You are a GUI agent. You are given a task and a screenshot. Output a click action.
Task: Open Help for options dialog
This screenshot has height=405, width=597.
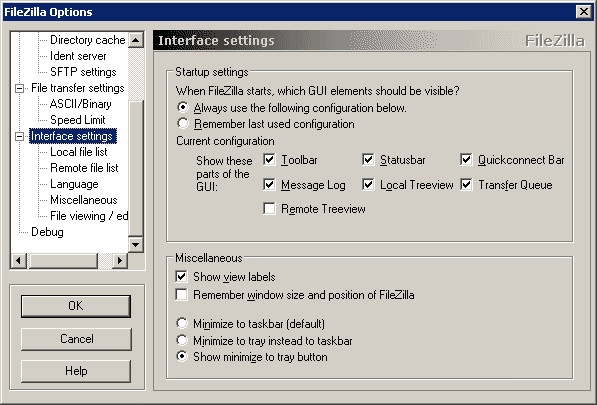pos(76,371)
